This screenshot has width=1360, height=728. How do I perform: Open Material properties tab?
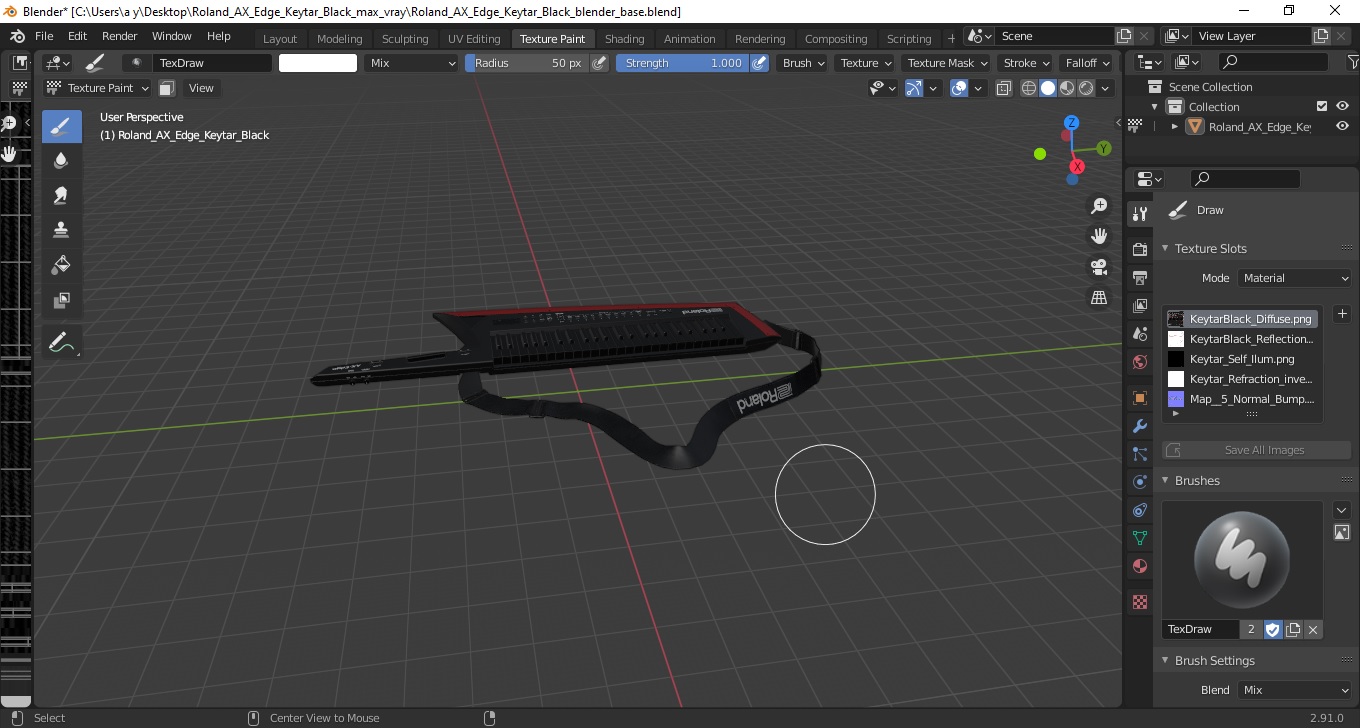click(1139, 566)
